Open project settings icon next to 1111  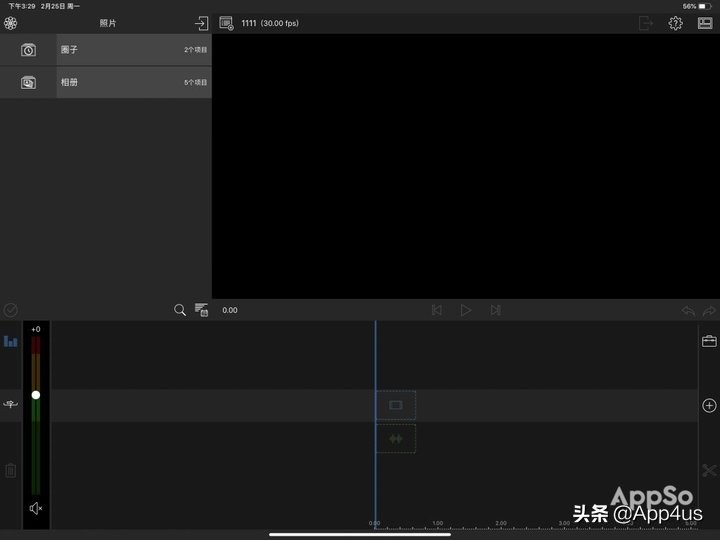coord(226,23)
